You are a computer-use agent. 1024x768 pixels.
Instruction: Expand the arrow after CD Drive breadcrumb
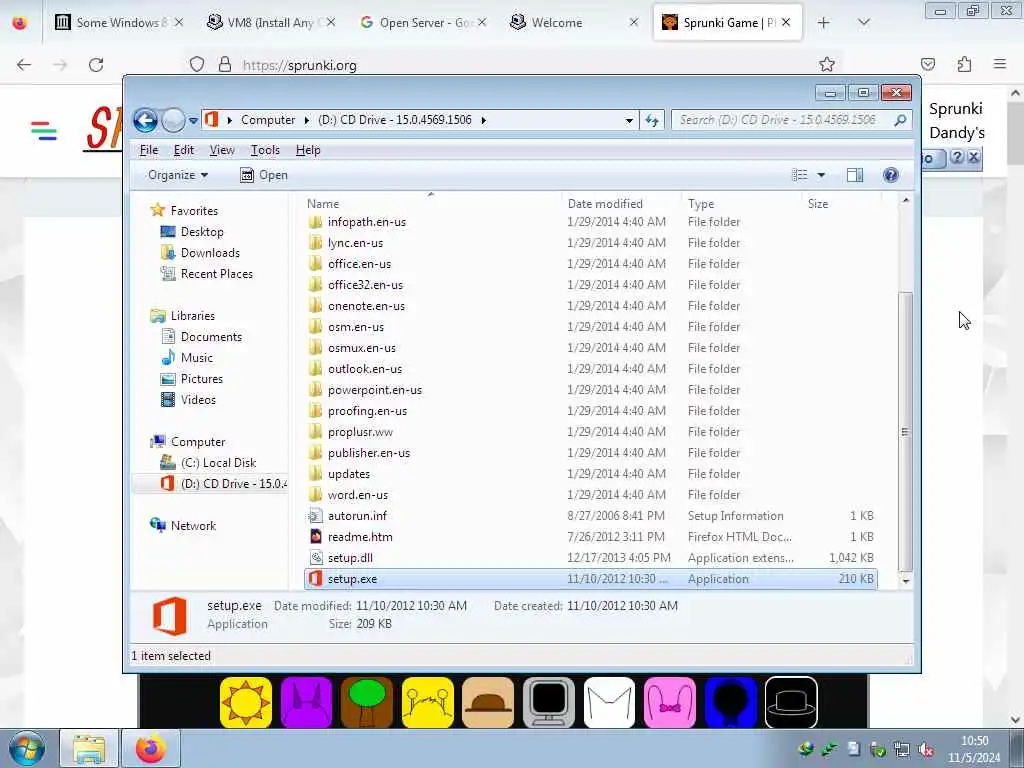(483, 120)
